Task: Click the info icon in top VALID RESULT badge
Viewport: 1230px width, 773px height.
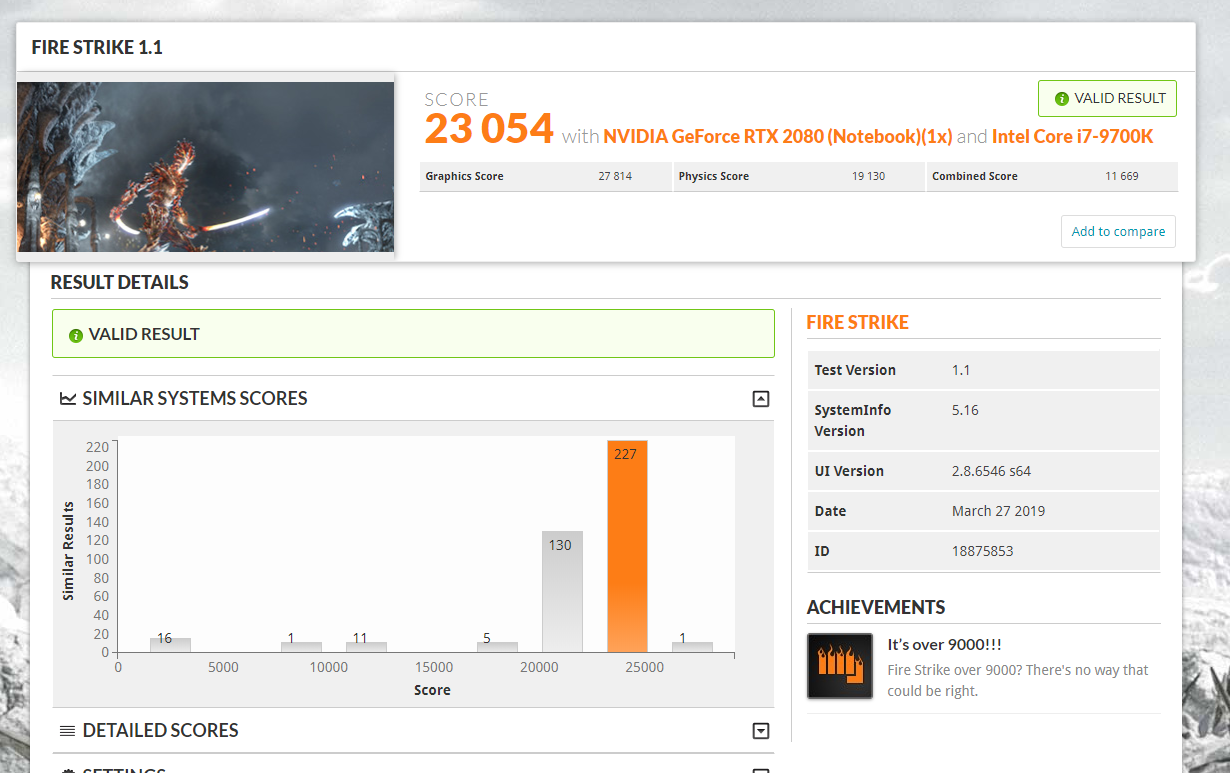Action: click(x=1061, y=99)
